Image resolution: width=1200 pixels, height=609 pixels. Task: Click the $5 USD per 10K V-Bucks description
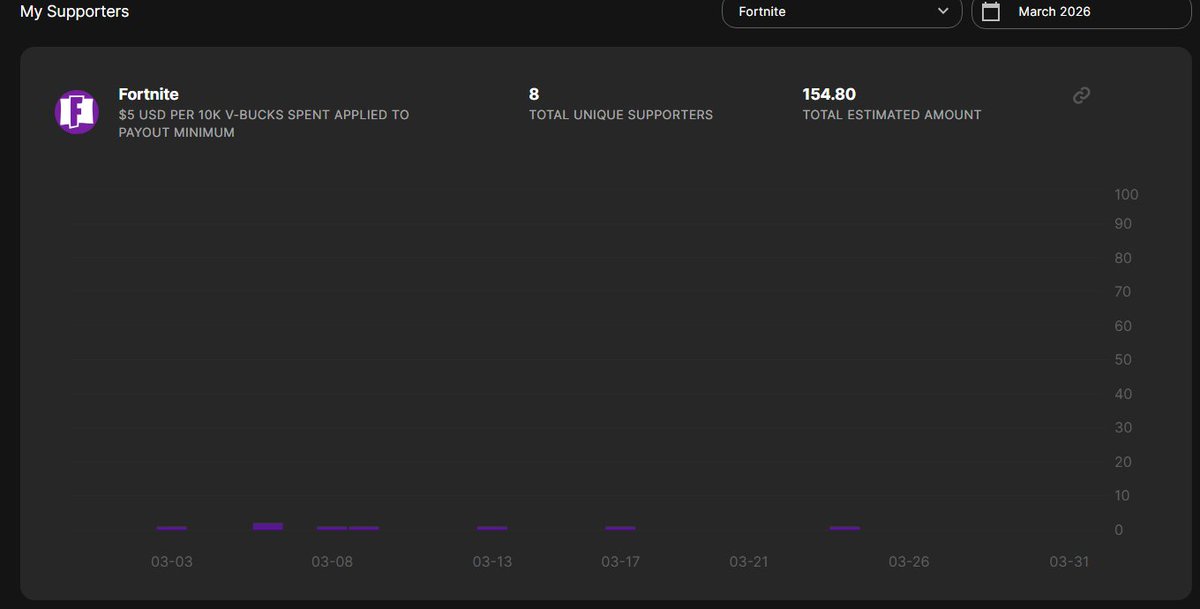click(x=264, y=124)
